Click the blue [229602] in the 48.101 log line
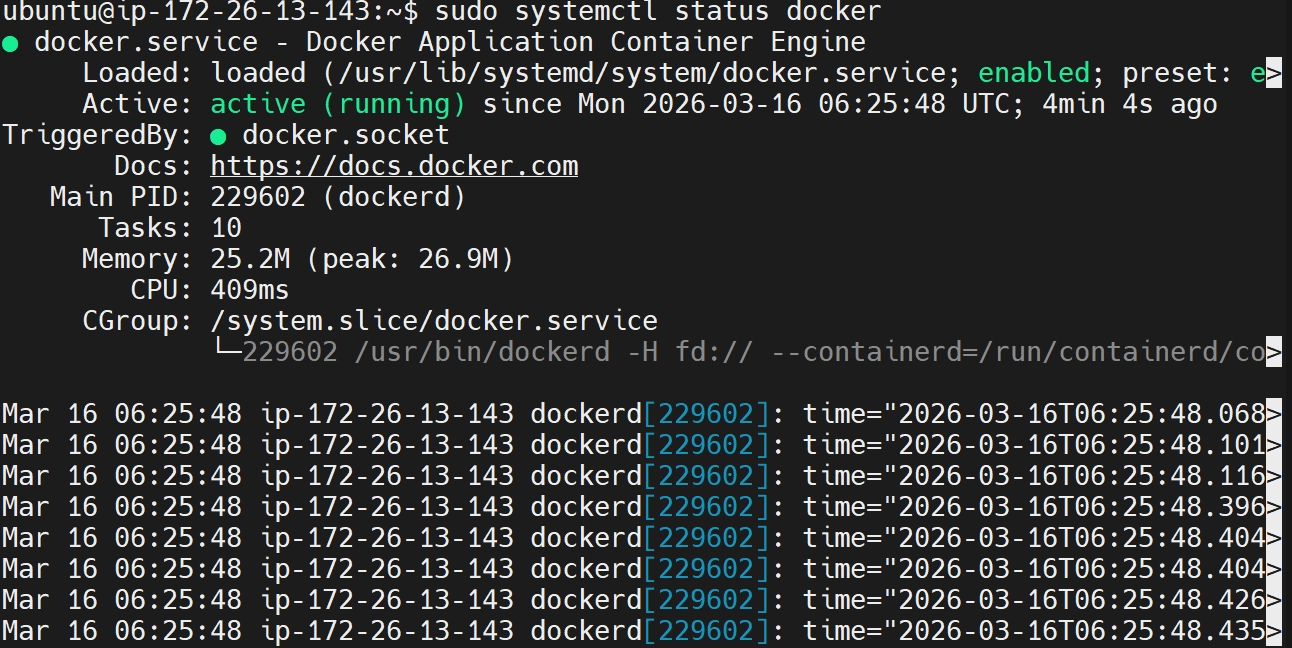 click(707, 445)
